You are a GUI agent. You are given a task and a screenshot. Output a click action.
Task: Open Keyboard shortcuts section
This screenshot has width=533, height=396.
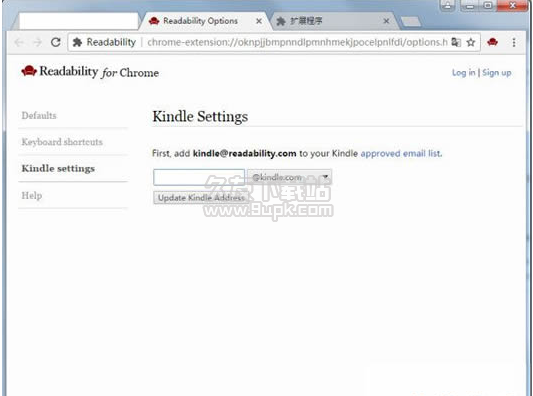[x=62, y=142]
